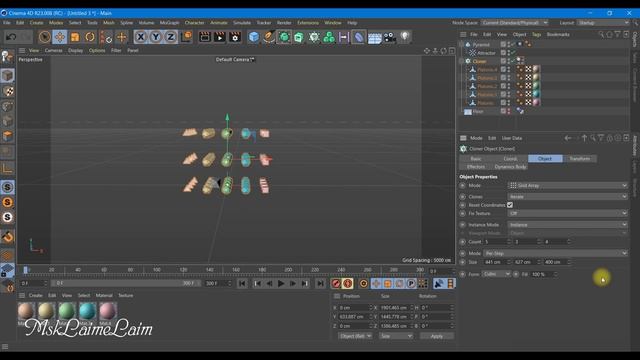Image resolution: width=640 pixels, height=360 pixels.
Task: Click the coordinate system cube icon
Action: (x=186, y=37)
